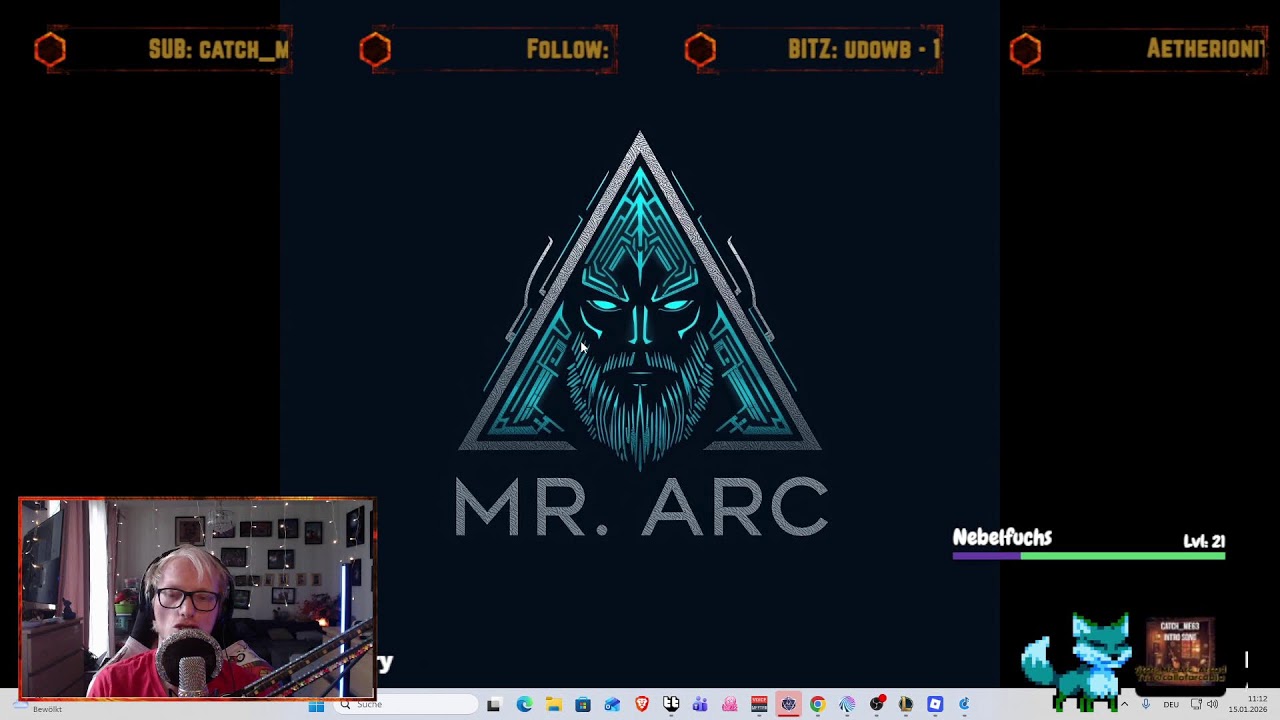
Task: Open the clock and date flyout
Action: [1249, 704]
